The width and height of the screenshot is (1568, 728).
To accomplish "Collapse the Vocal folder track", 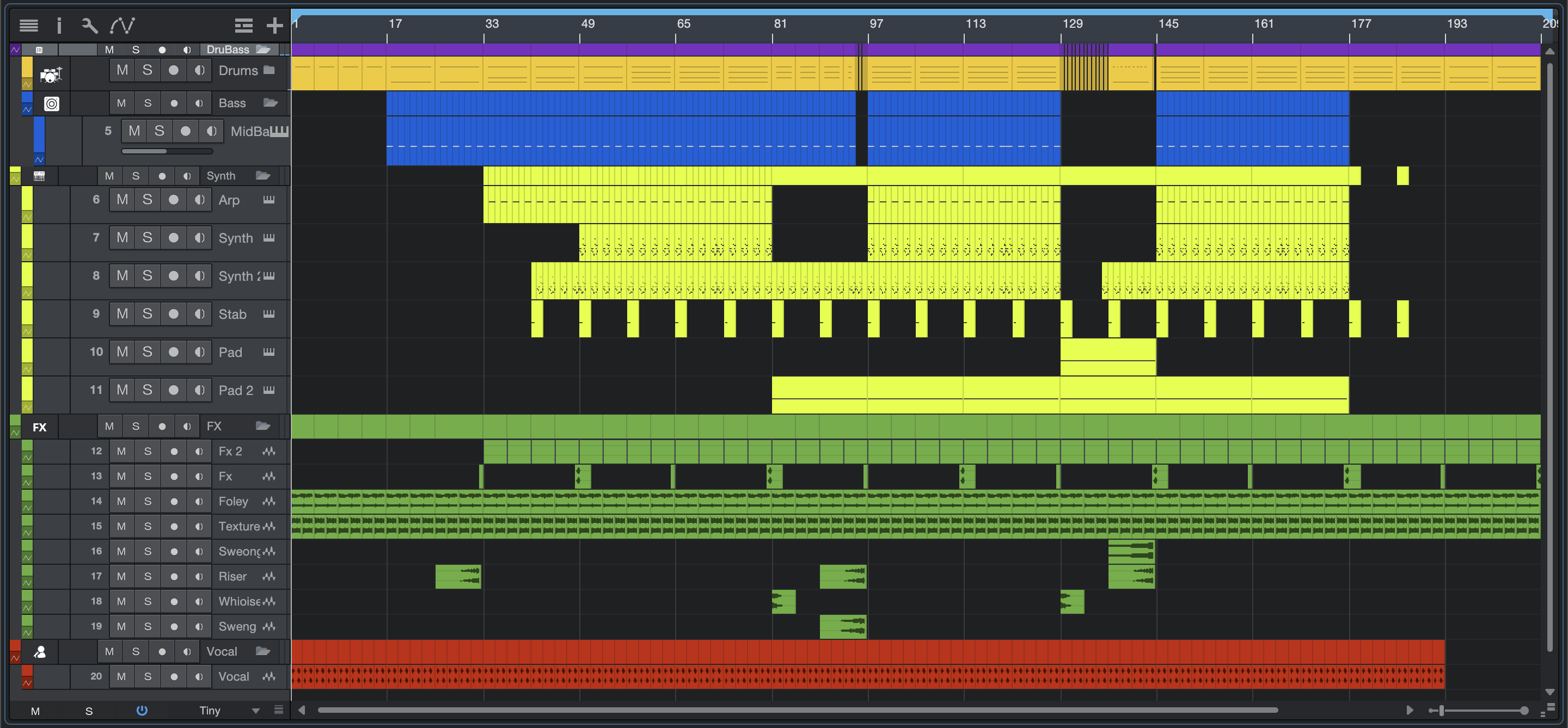I will (x=263, y=651).
